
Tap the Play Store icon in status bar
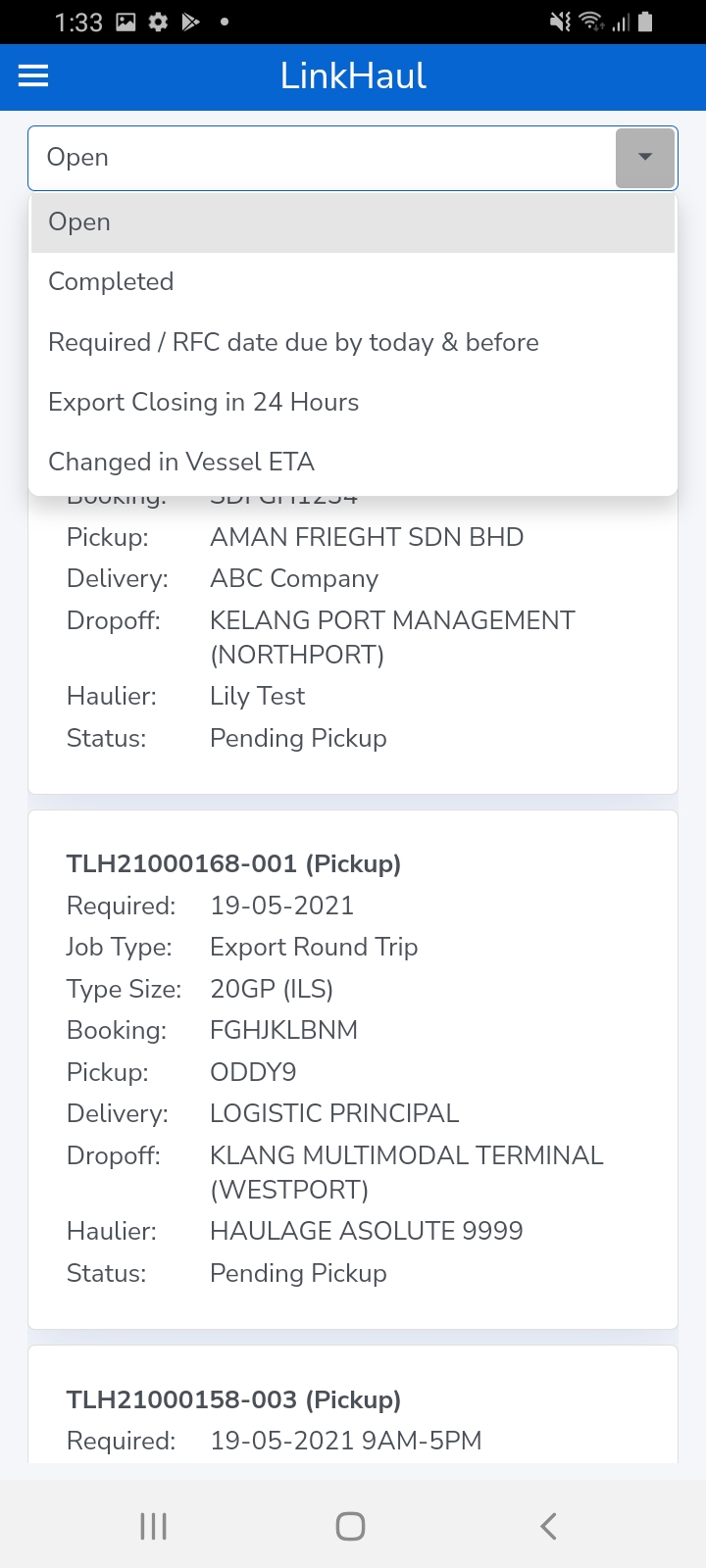191,22
